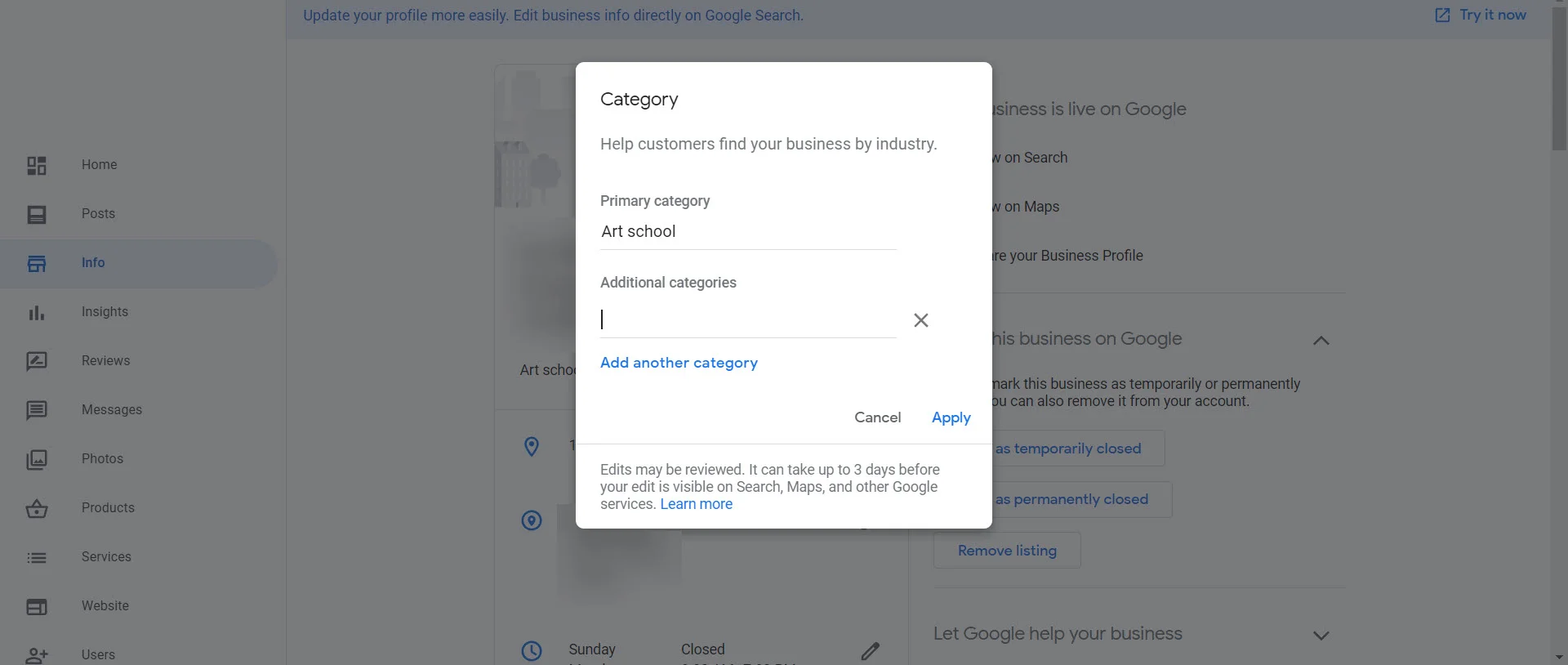Click the 'on Maps' text row
This screenshot has height=665, width=1568.
pyautogui.click(x=1026, y=207)
